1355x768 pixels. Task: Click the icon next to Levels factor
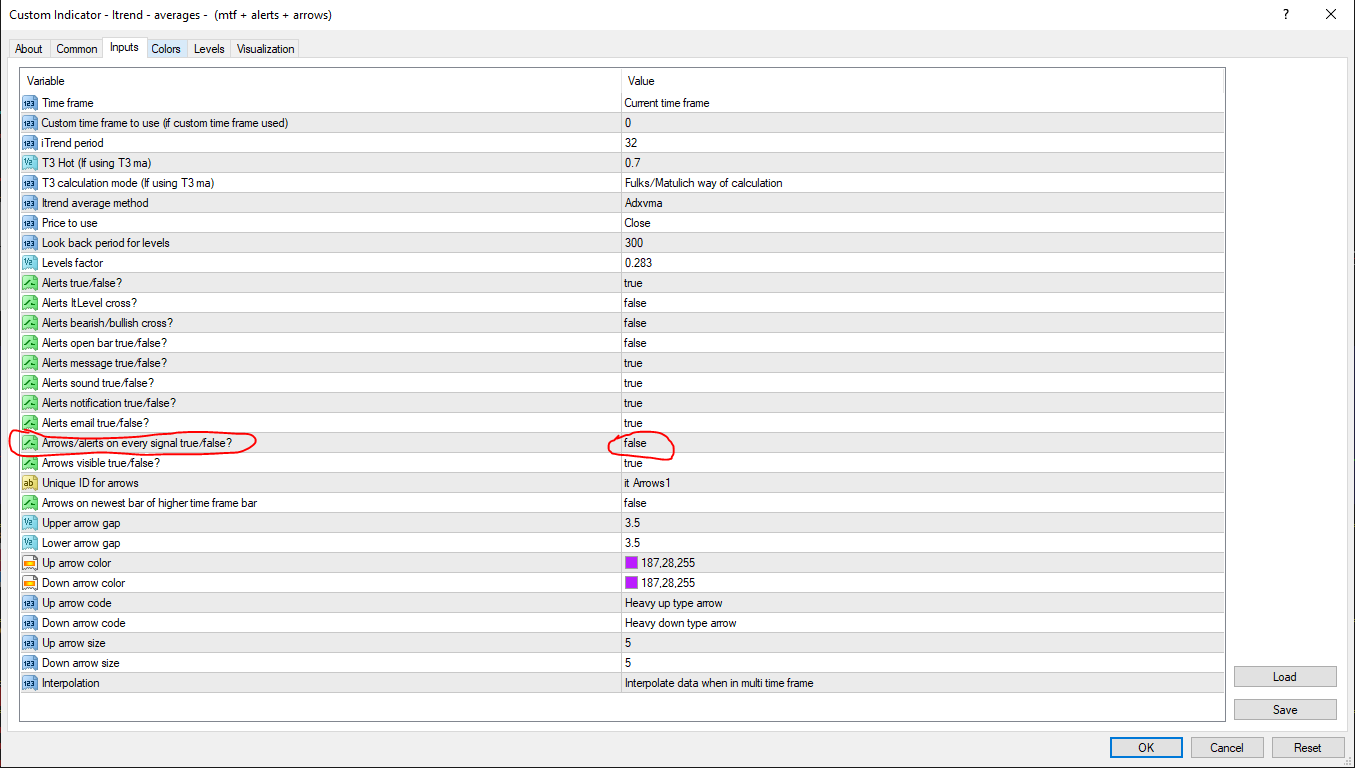click(x=29, y=263)
